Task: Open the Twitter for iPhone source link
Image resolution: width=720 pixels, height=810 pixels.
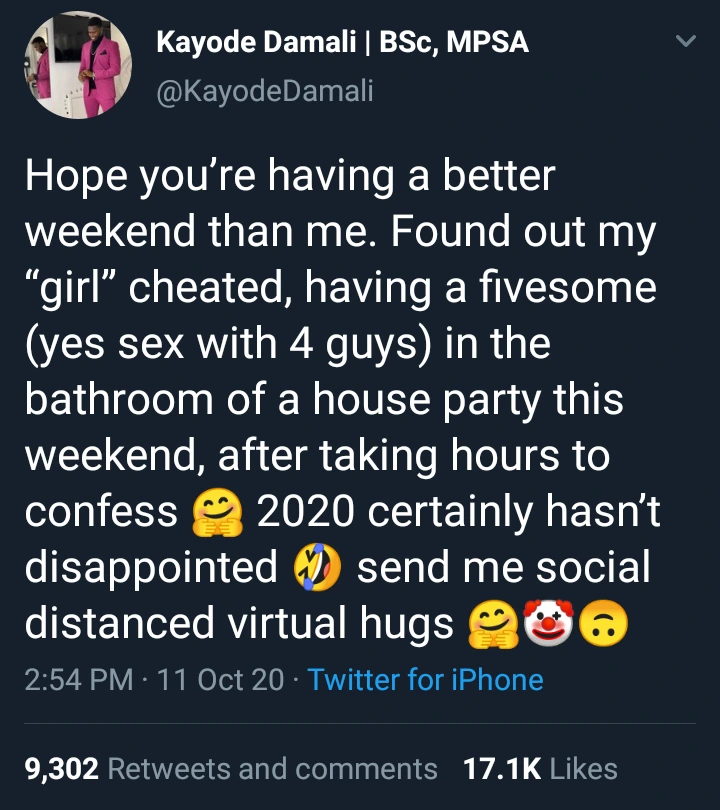Action: [x=425, y=681]
